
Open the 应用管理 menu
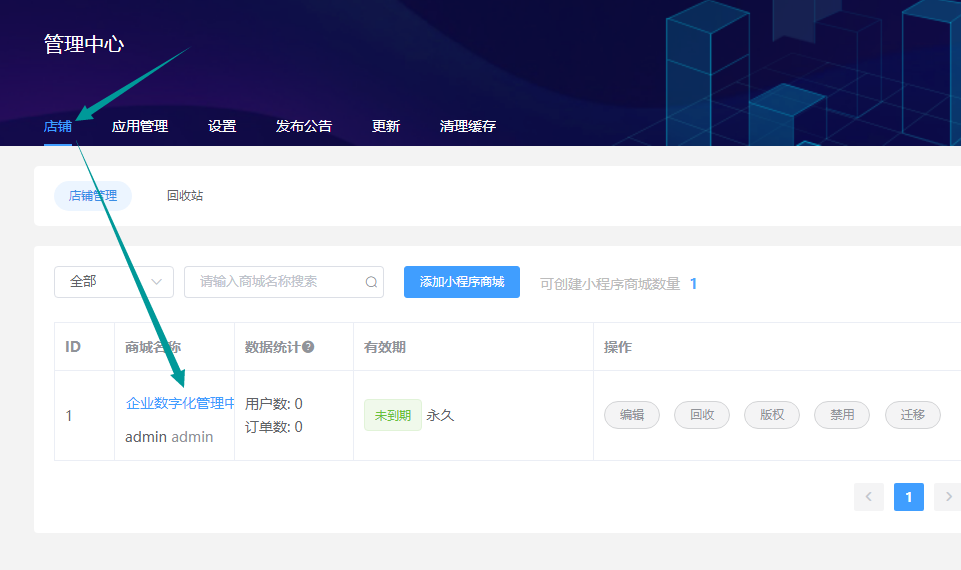click(140, 126)
